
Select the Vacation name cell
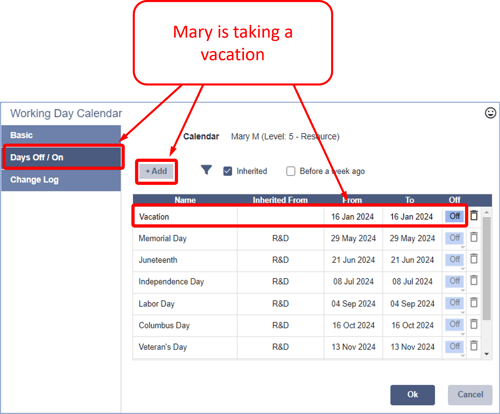pos(185,217)
